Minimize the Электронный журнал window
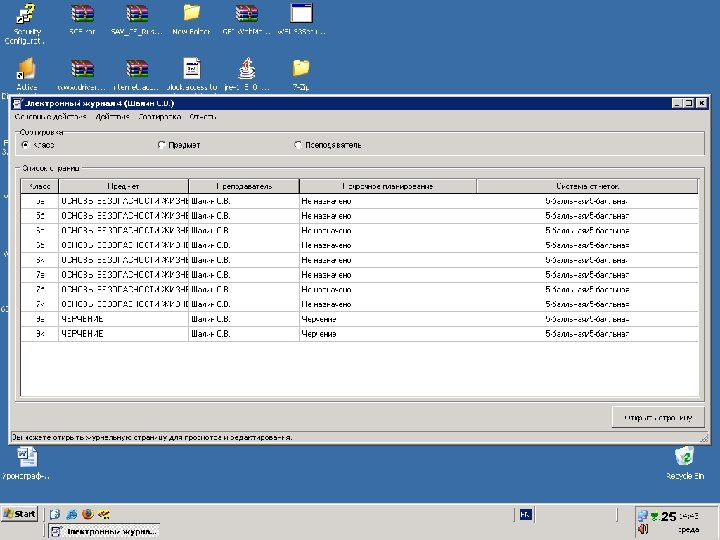The image size is (720, 540). coord(677,103)
